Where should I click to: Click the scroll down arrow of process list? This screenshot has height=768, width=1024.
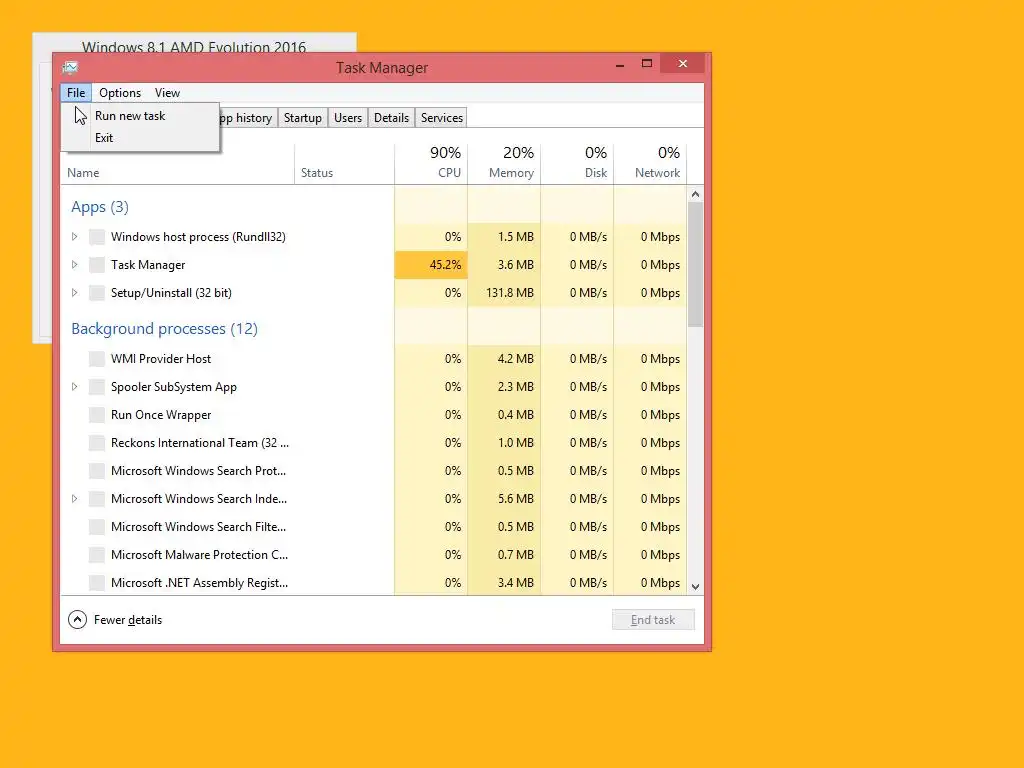696,586
